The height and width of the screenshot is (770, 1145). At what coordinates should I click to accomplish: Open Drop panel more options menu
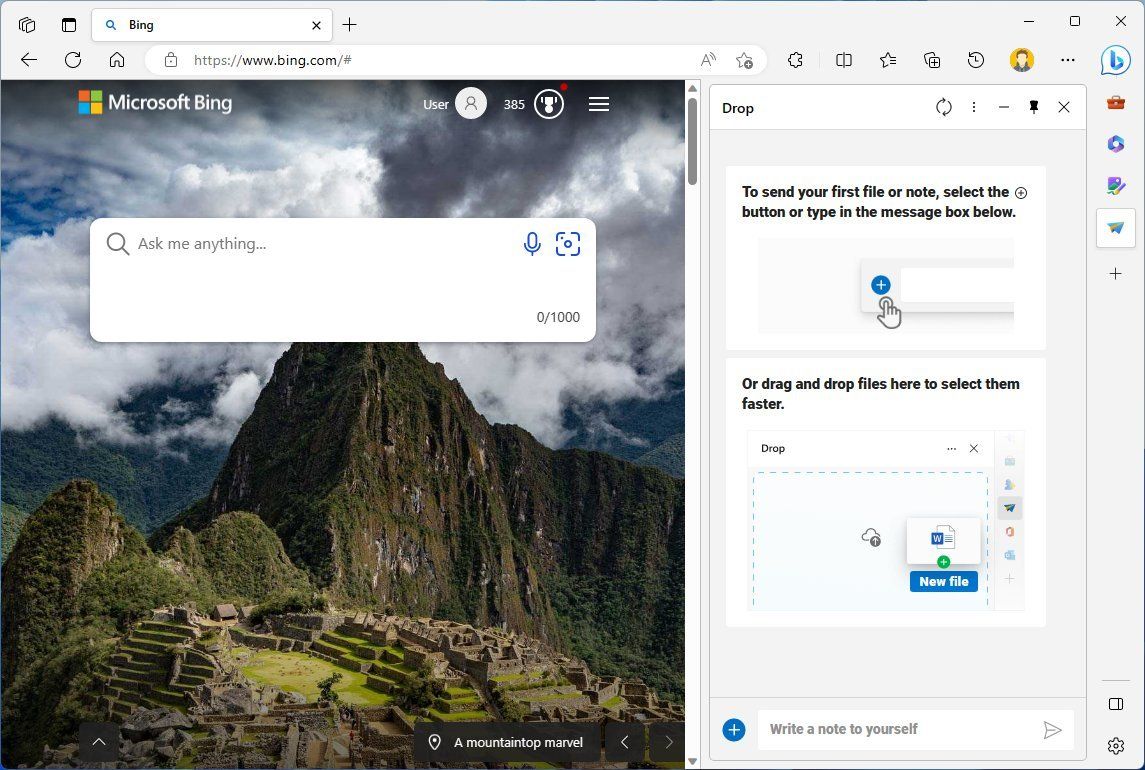[973, 107]
